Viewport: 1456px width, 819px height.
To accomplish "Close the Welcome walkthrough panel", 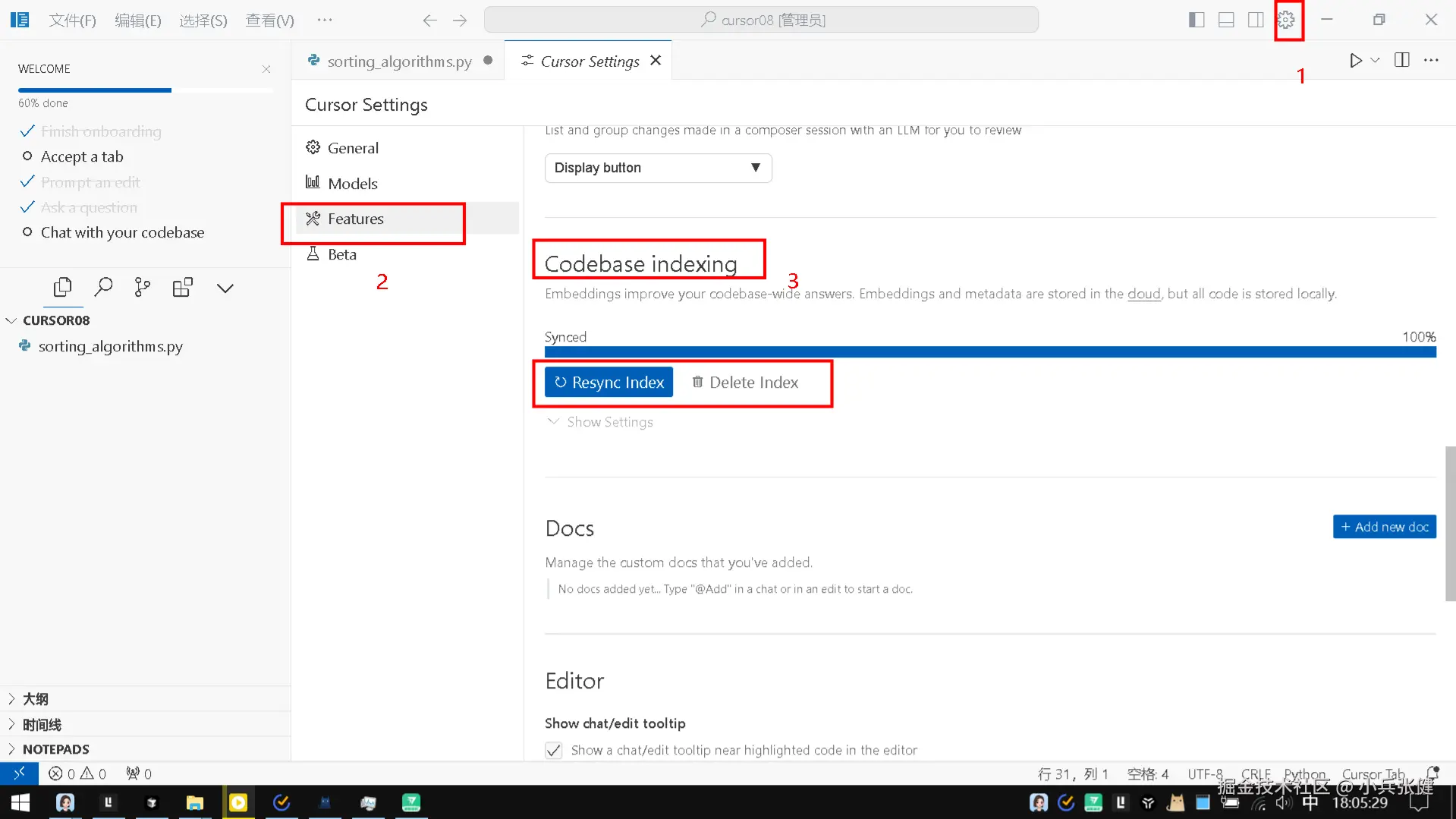I will coord(266,69).
